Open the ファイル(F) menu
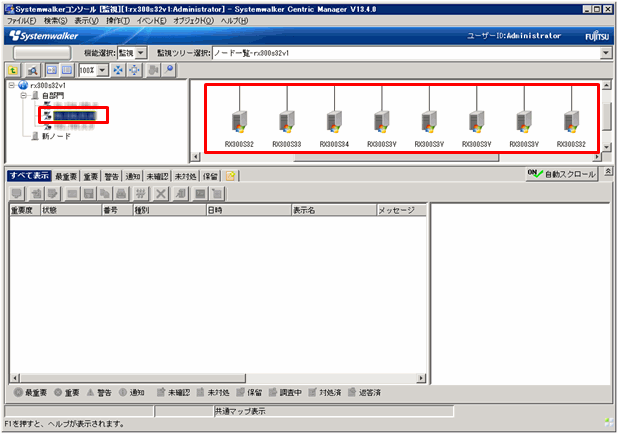Image resolution: width=618 pixels, height=434 pixels. (22, 21)
